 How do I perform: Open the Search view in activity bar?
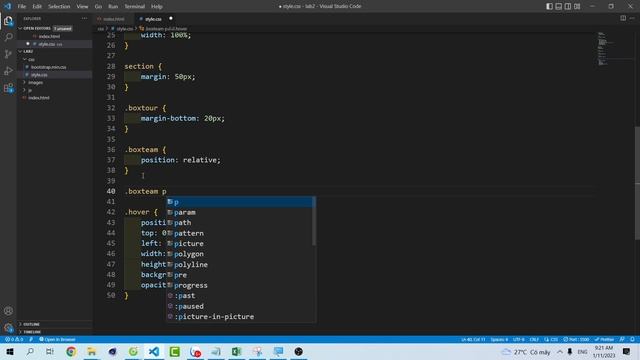click(x=8, y=38)
